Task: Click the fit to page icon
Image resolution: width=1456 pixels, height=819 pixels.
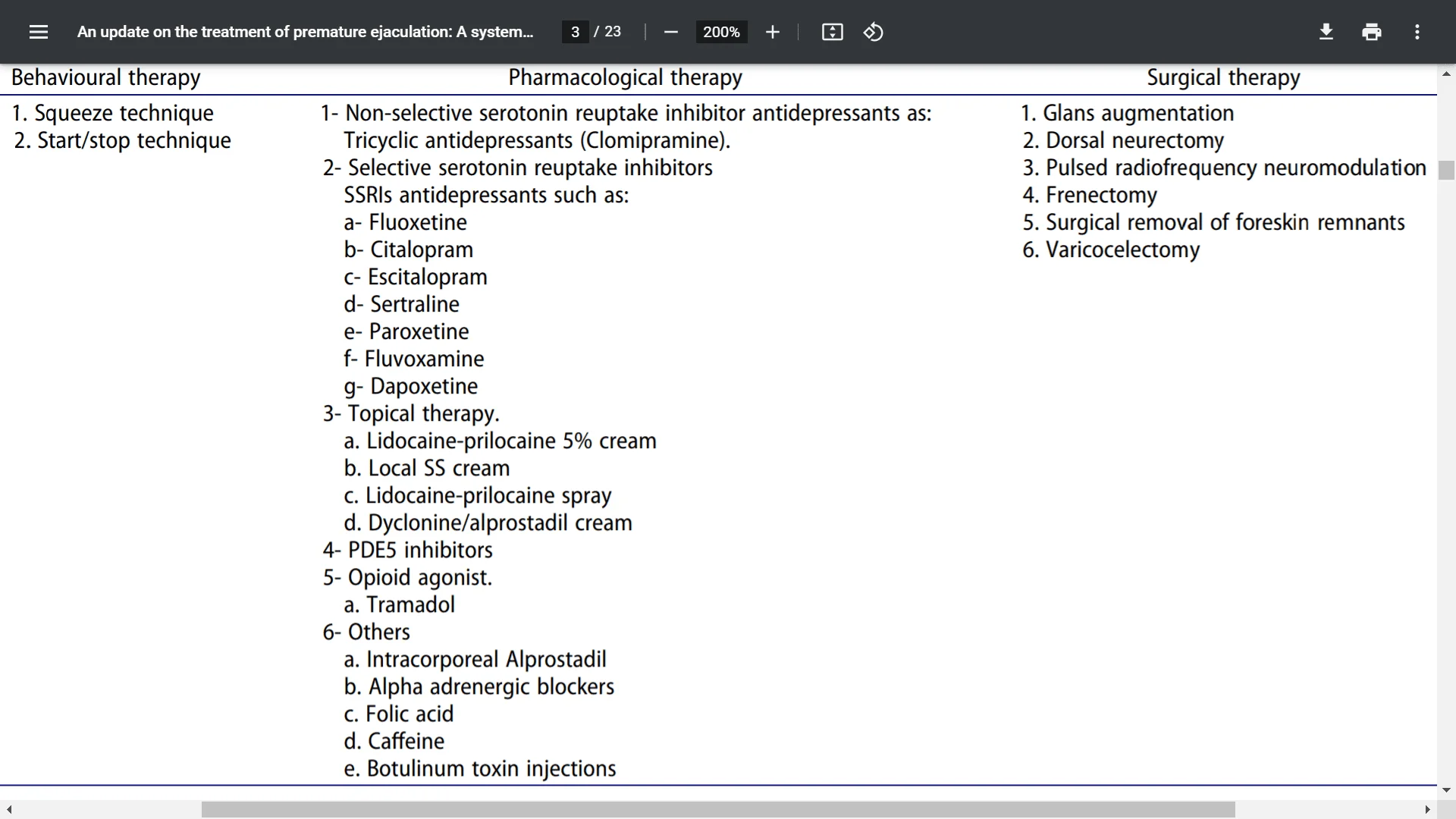Action: (832, 32)
